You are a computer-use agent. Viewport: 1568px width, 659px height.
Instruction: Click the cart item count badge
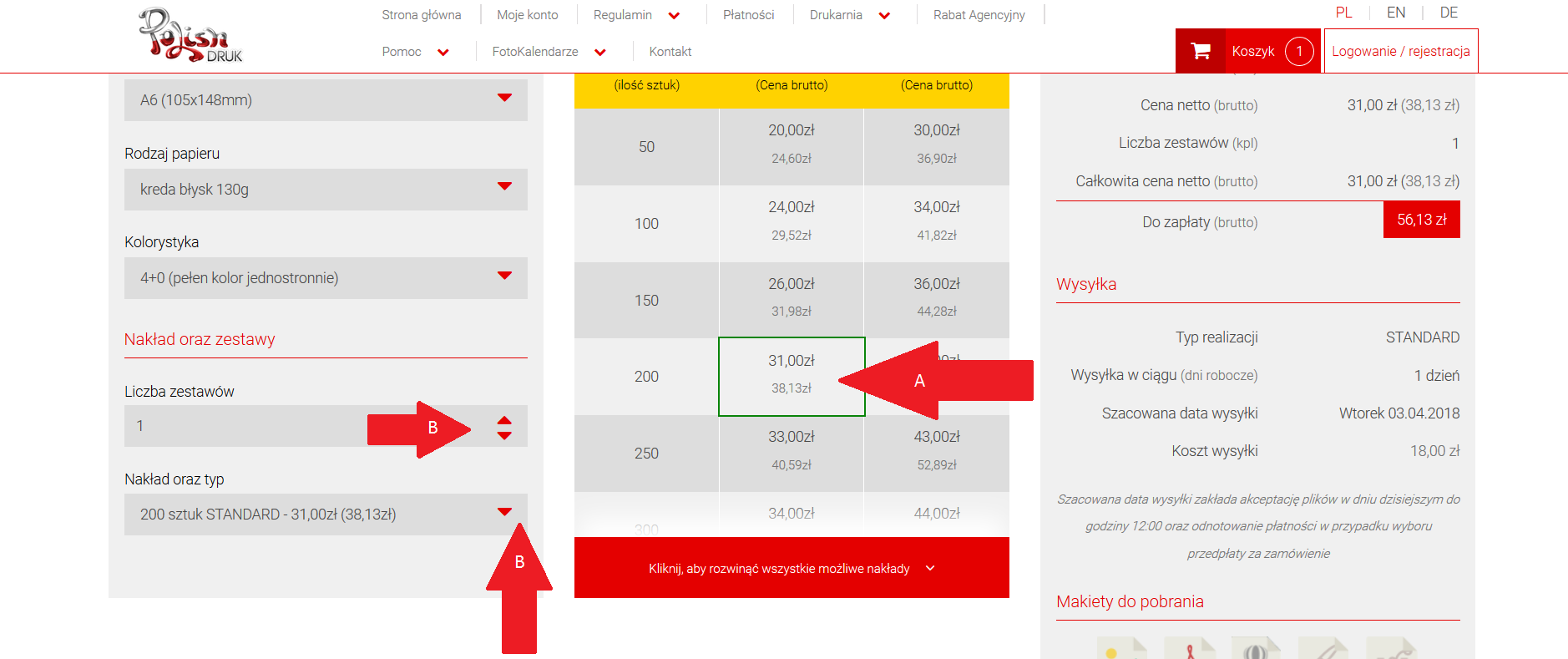pos(1298,51)
